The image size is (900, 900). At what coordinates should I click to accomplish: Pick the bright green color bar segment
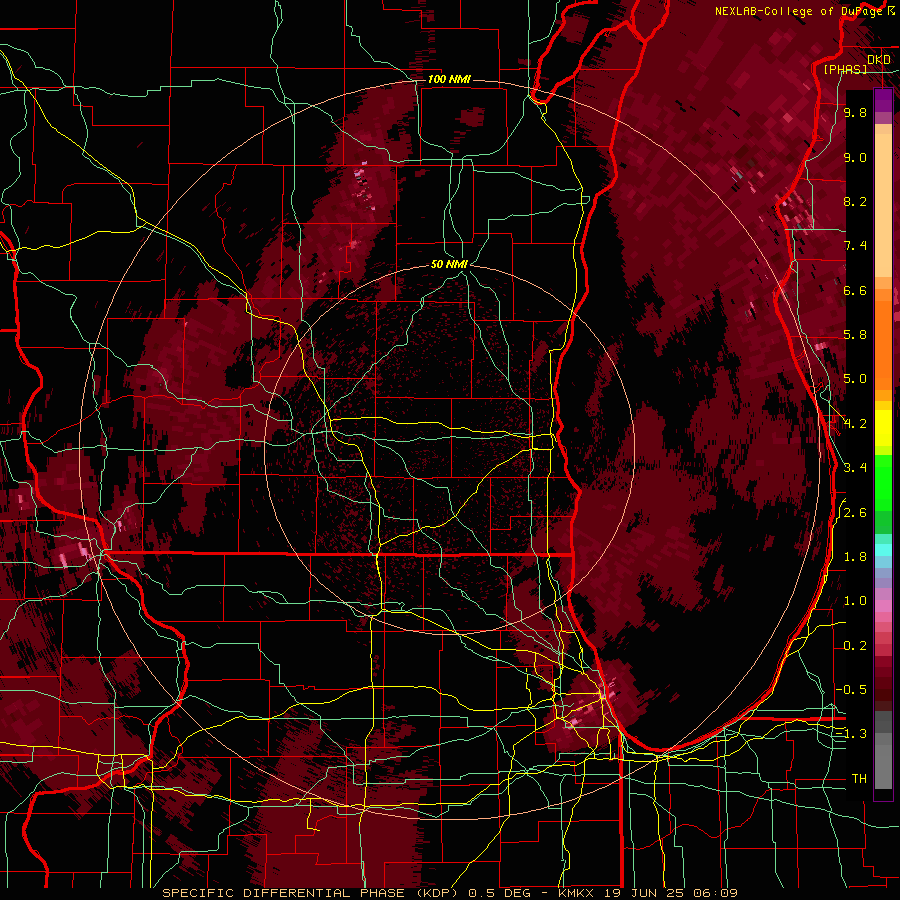883,484
